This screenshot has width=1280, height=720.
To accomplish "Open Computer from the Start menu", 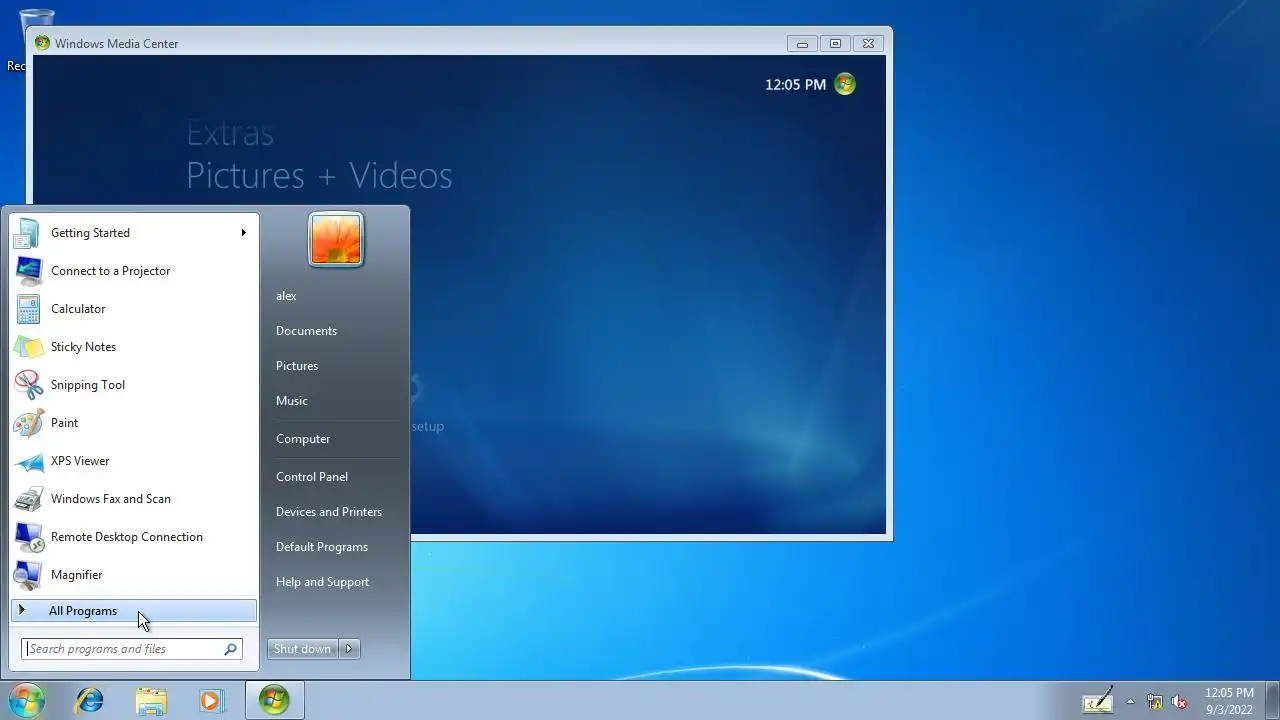I will tap(303, 439).
